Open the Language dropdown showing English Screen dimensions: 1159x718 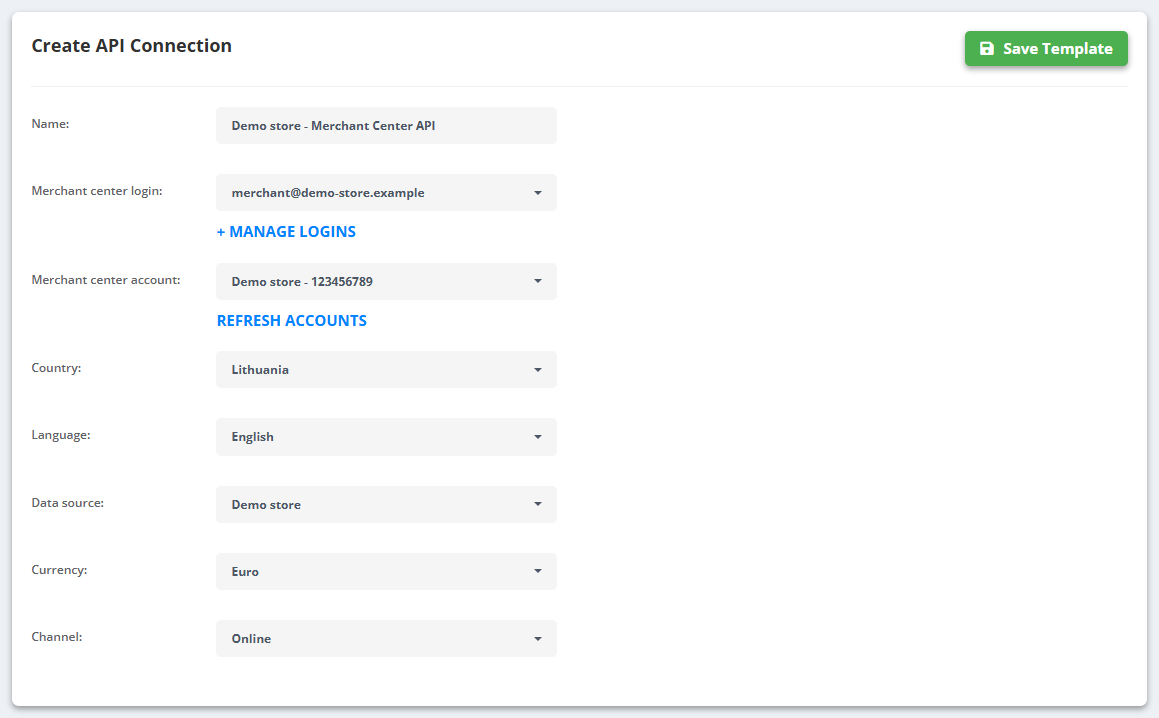point(386,436)
